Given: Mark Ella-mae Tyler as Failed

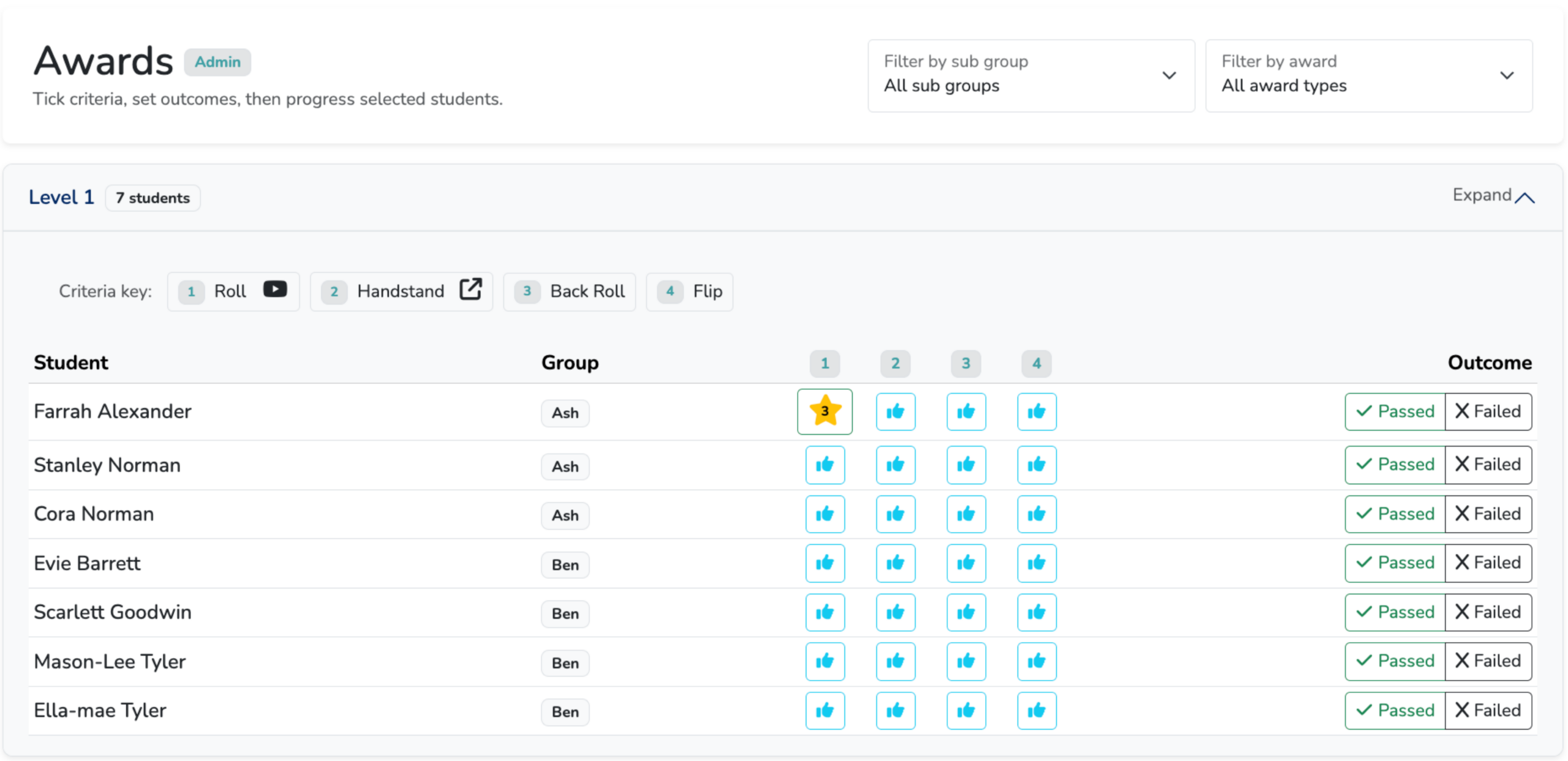Looking at the screenshot, I should 1488,710.
